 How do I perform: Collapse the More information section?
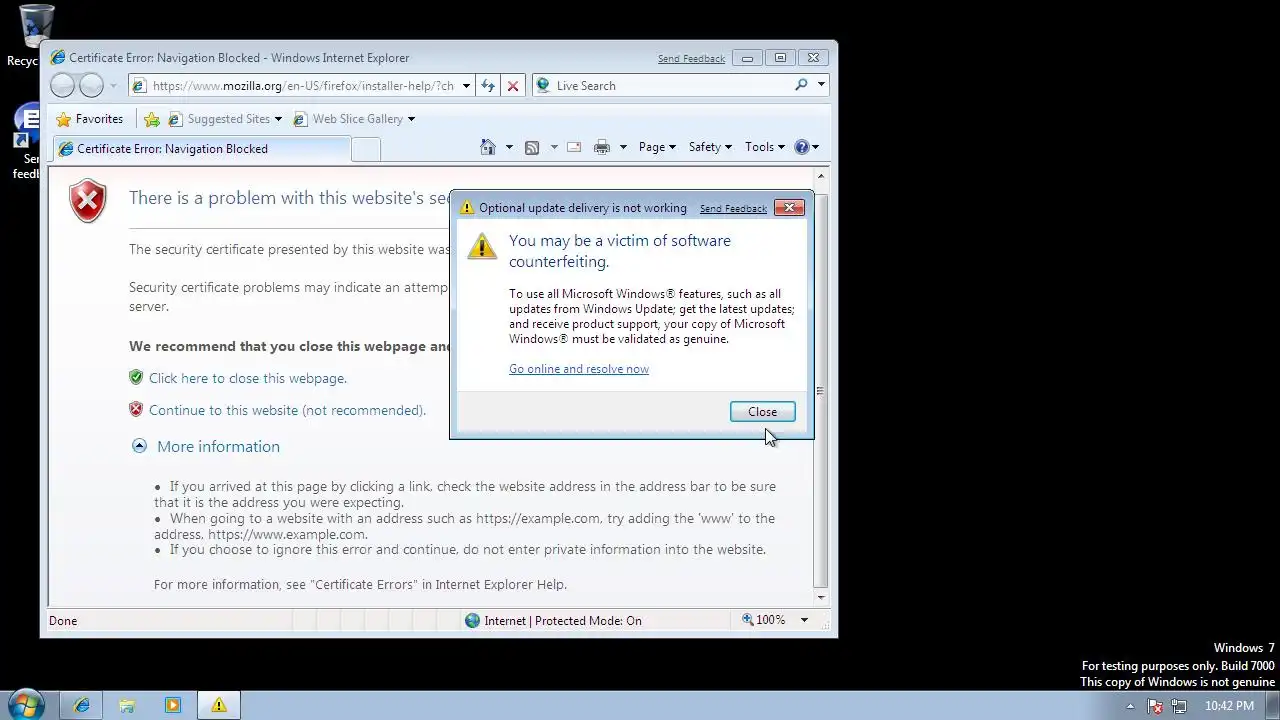(139, 446)
